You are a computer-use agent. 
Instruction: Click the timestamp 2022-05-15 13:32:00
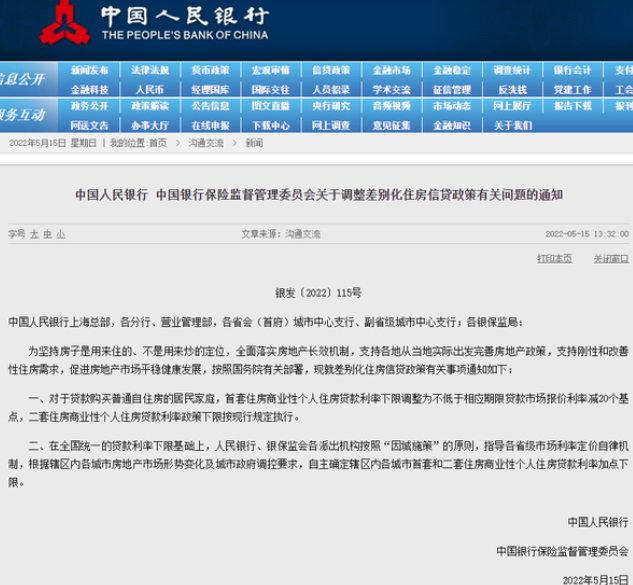pos(587,234)
